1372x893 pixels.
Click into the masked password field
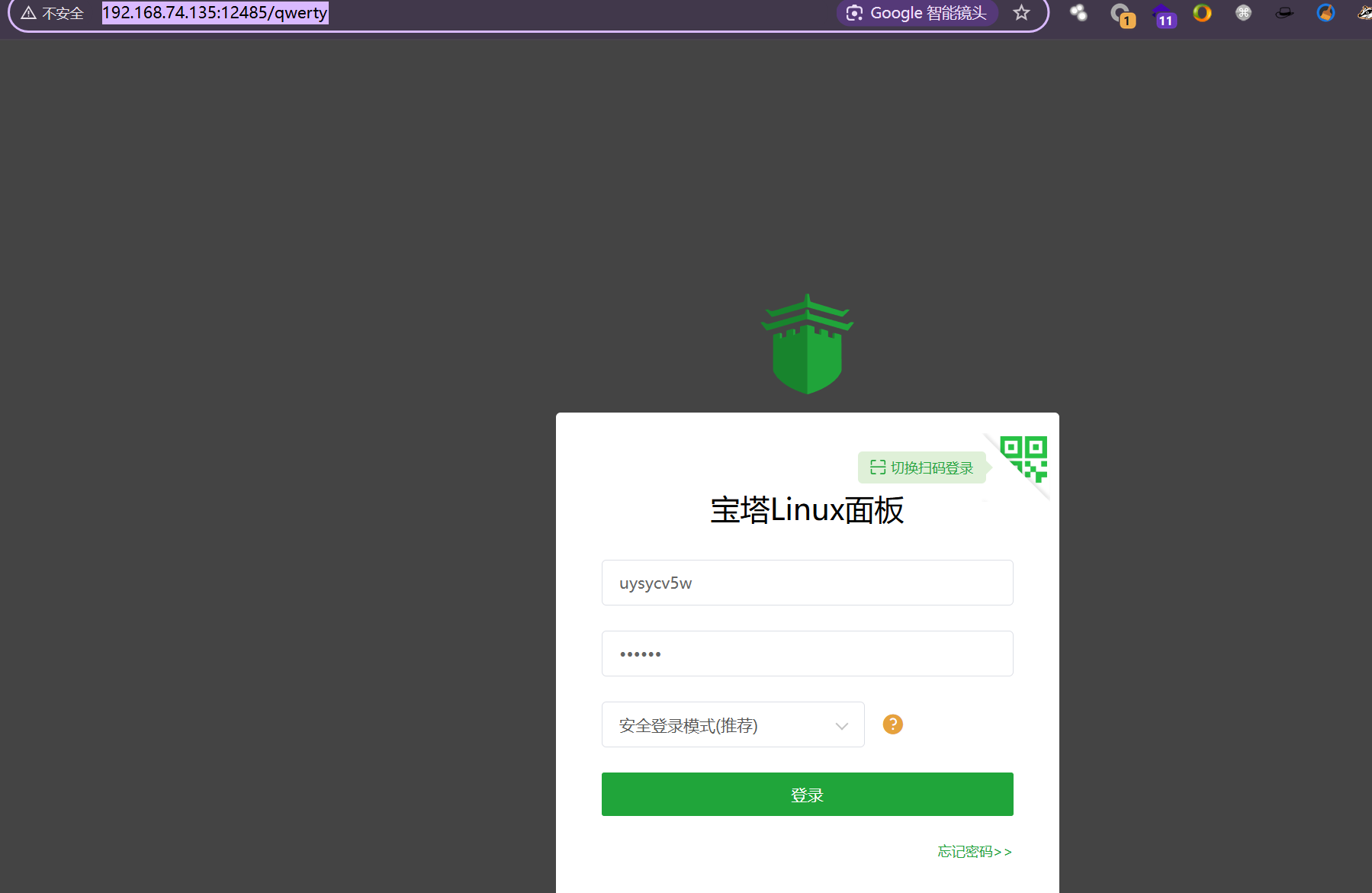click(807, 654)
